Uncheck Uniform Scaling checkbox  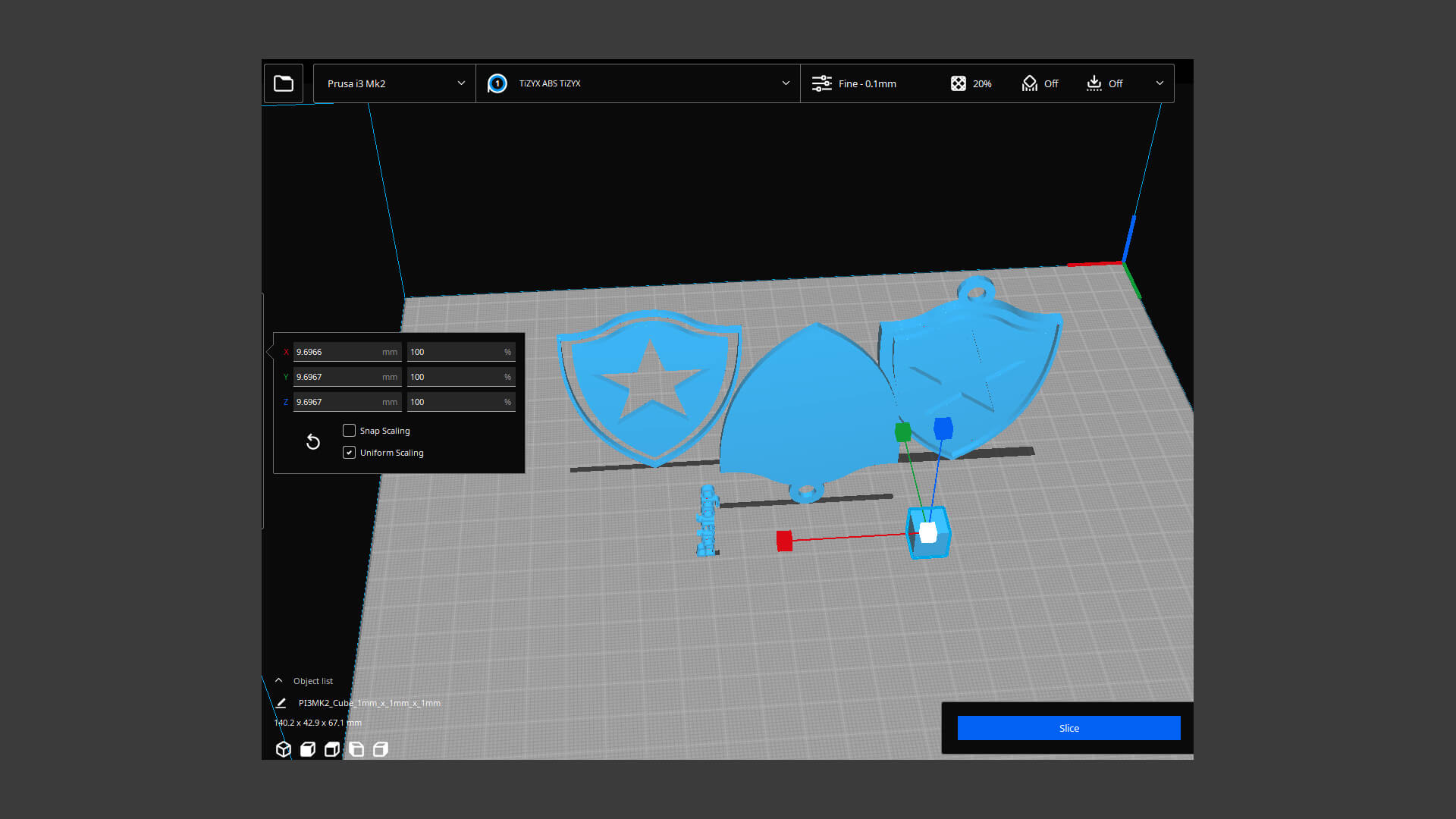pos(349,453)
